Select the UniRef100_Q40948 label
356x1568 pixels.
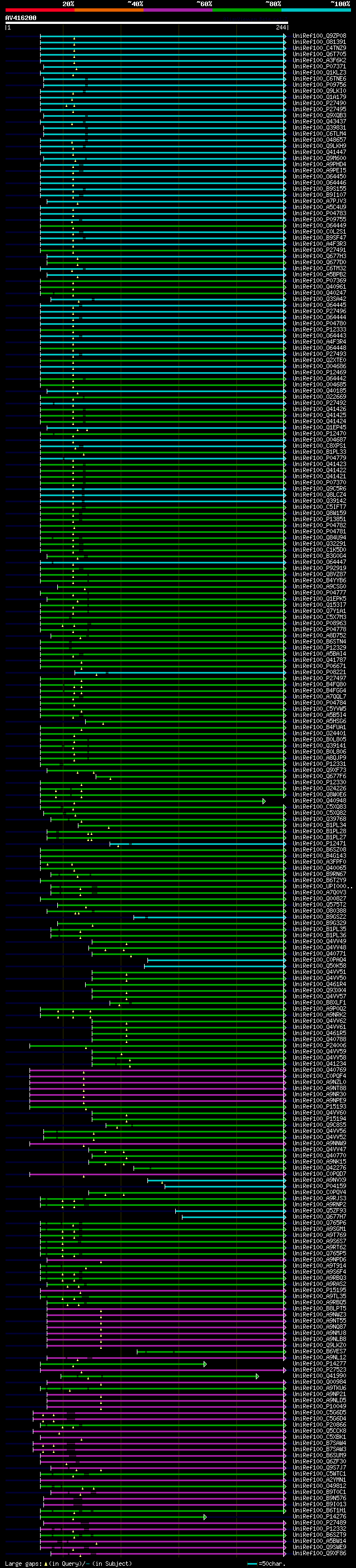[319, 800]
